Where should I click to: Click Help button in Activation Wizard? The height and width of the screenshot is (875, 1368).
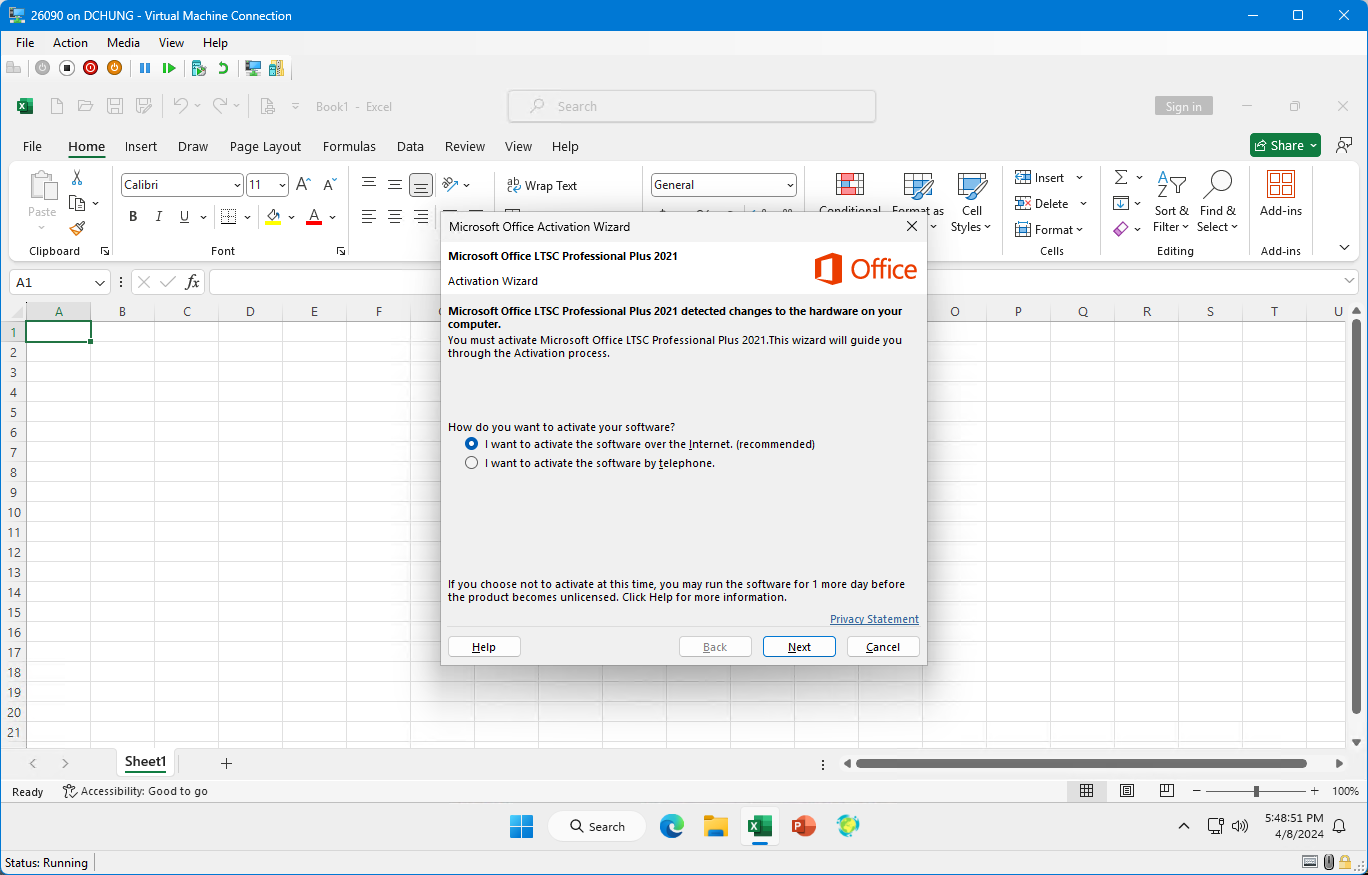tap(484, 647)
